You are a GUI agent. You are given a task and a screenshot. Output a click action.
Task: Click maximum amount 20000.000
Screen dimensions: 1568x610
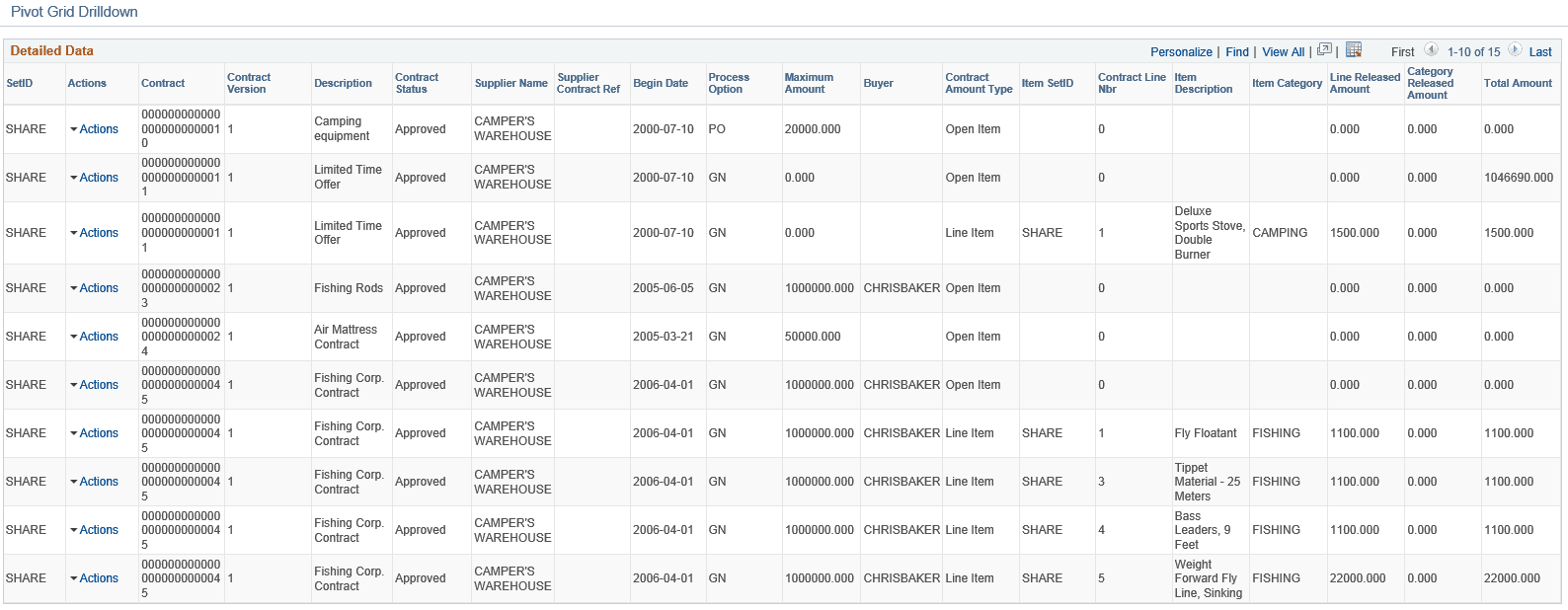coord(813,129)
